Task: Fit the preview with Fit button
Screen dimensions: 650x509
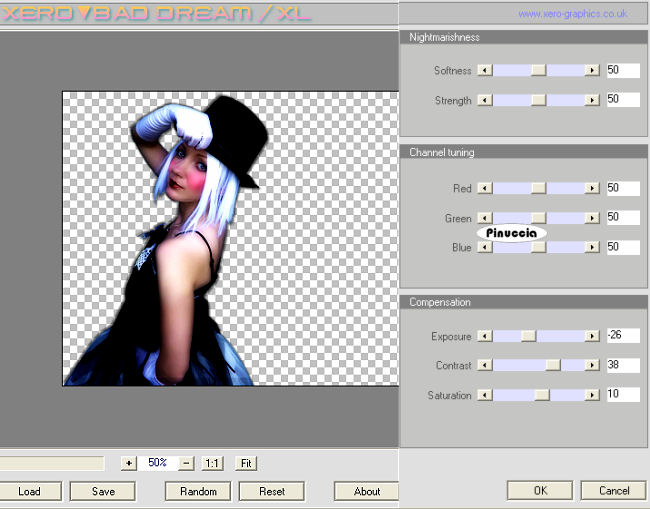Action: (x=246, y=463)
